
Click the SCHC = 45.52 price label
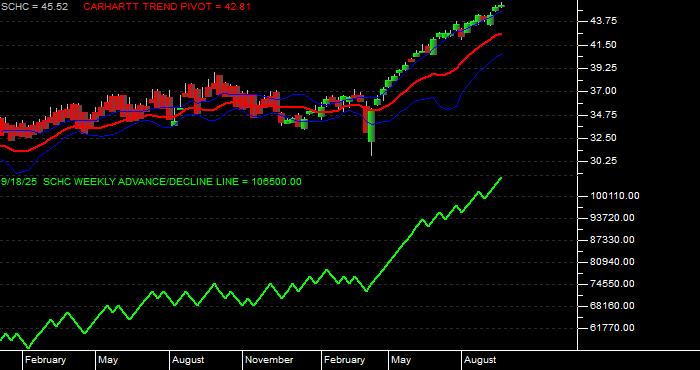point(34,7)
